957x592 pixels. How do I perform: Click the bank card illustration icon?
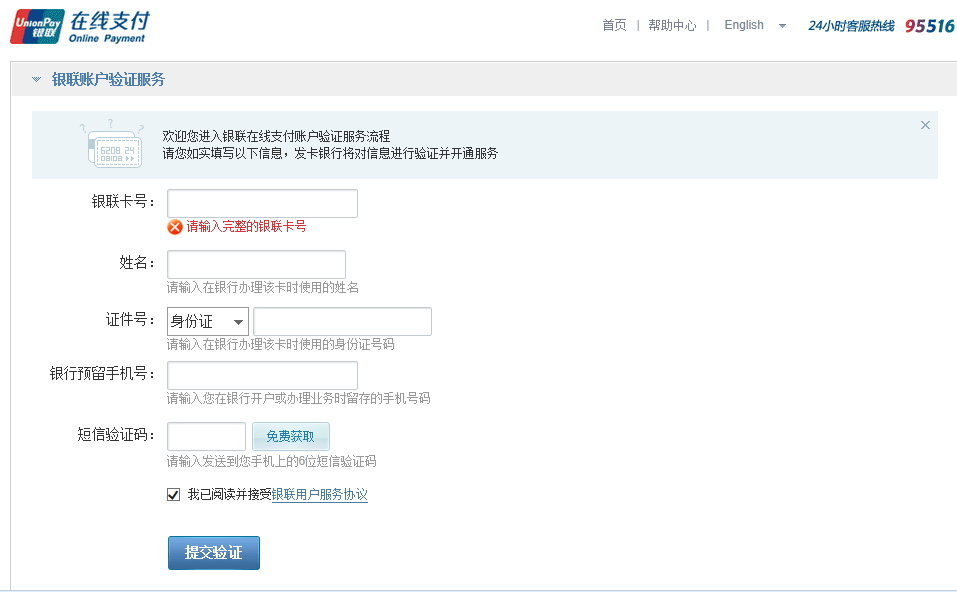pyautogui.click(x=111, y=145)
